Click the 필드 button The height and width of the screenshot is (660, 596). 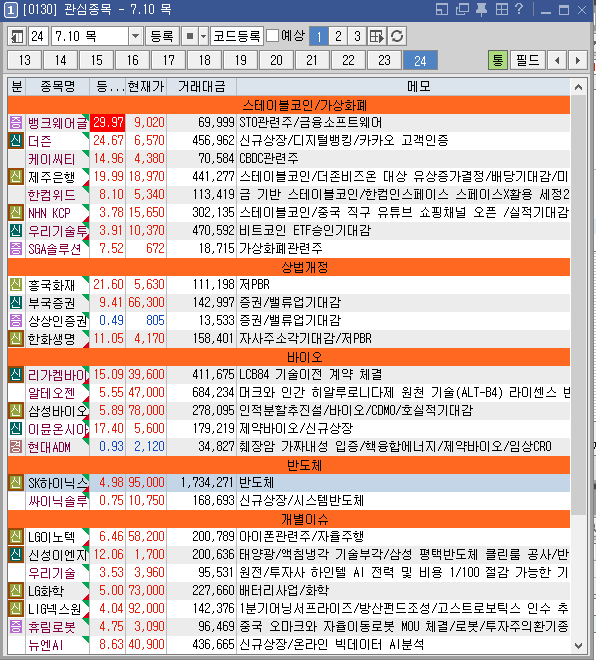click(x=527, y=60)
